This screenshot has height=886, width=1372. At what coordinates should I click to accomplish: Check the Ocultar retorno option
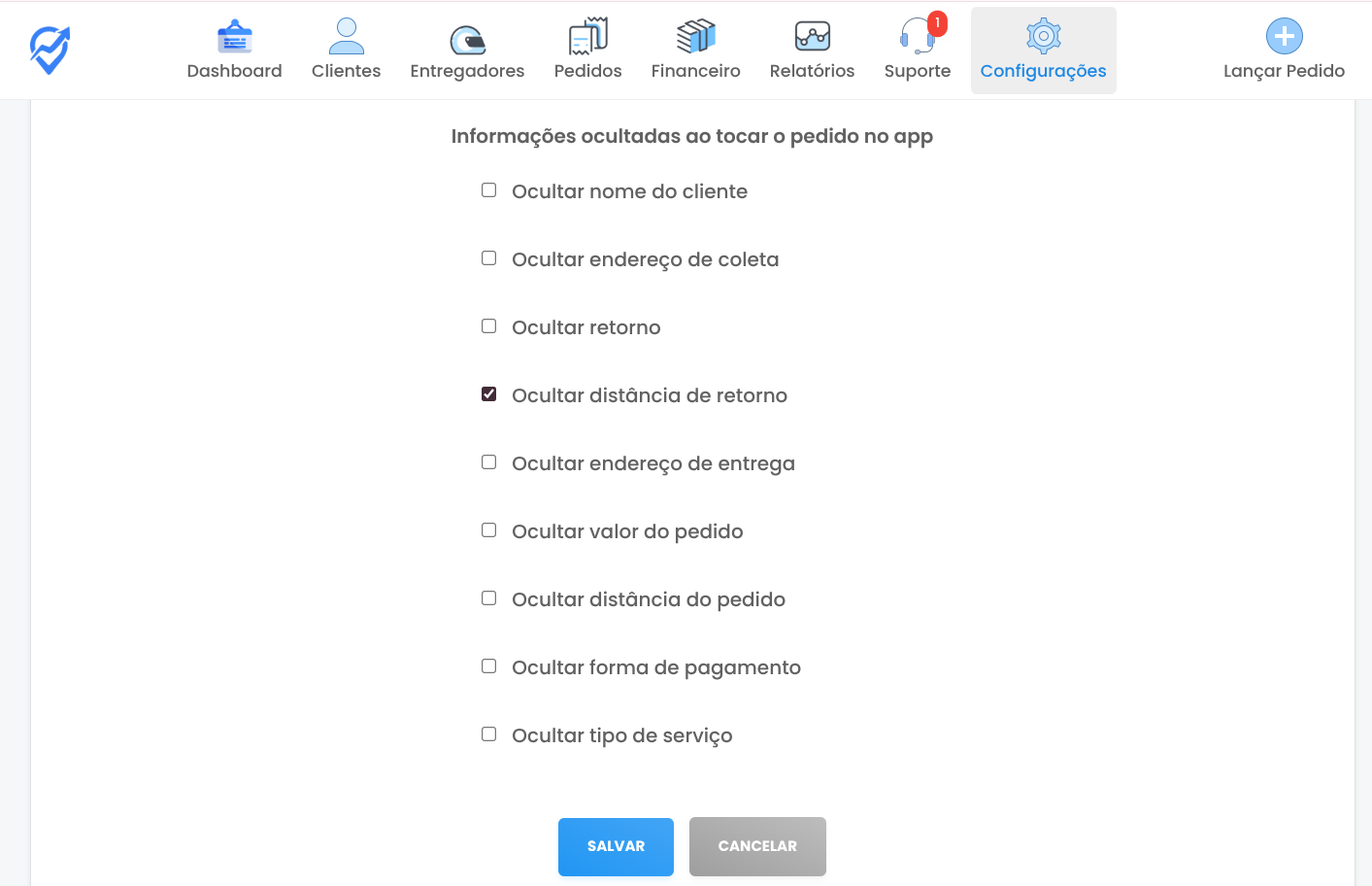coord(489,326)
